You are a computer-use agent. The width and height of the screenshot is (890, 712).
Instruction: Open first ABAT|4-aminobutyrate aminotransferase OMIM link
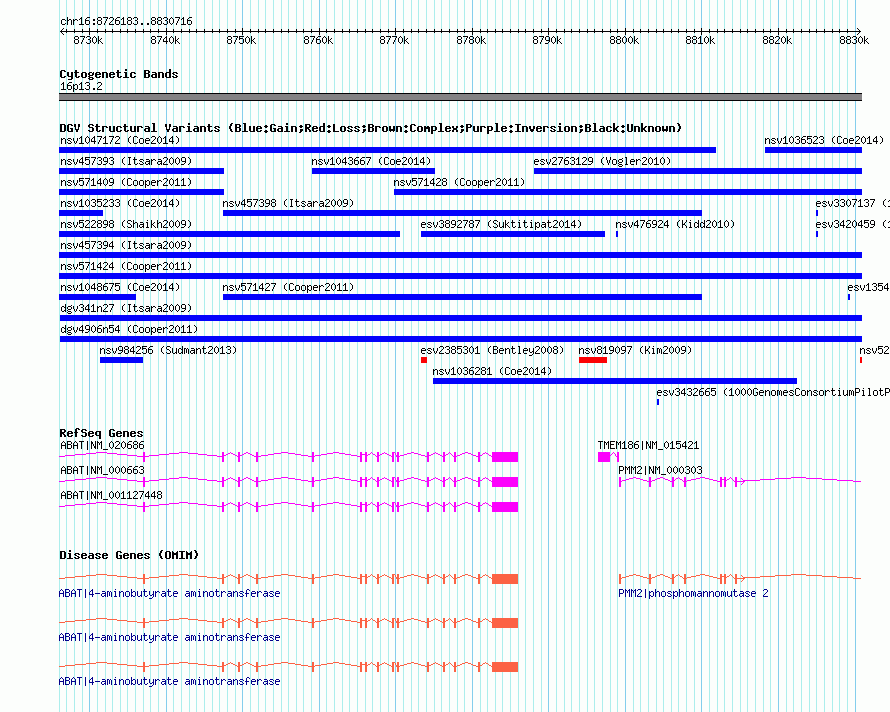[x=169, y=593]
